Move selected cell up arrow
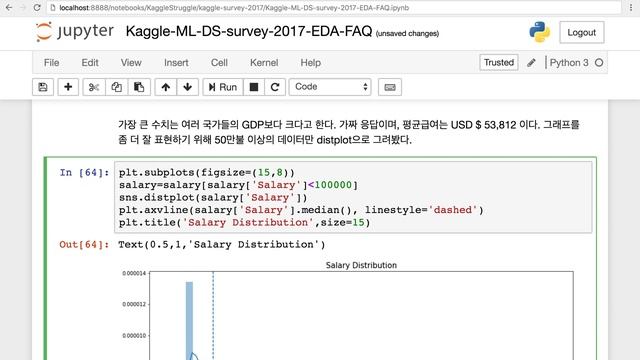 coord(165,87)
